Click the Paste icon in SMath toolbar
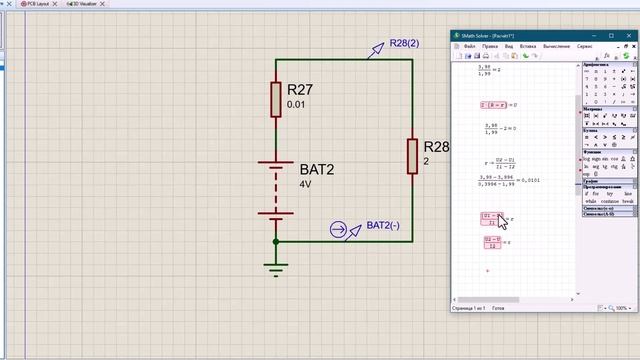The height and width of the screenshot is (360, 640). coord(514,56)
